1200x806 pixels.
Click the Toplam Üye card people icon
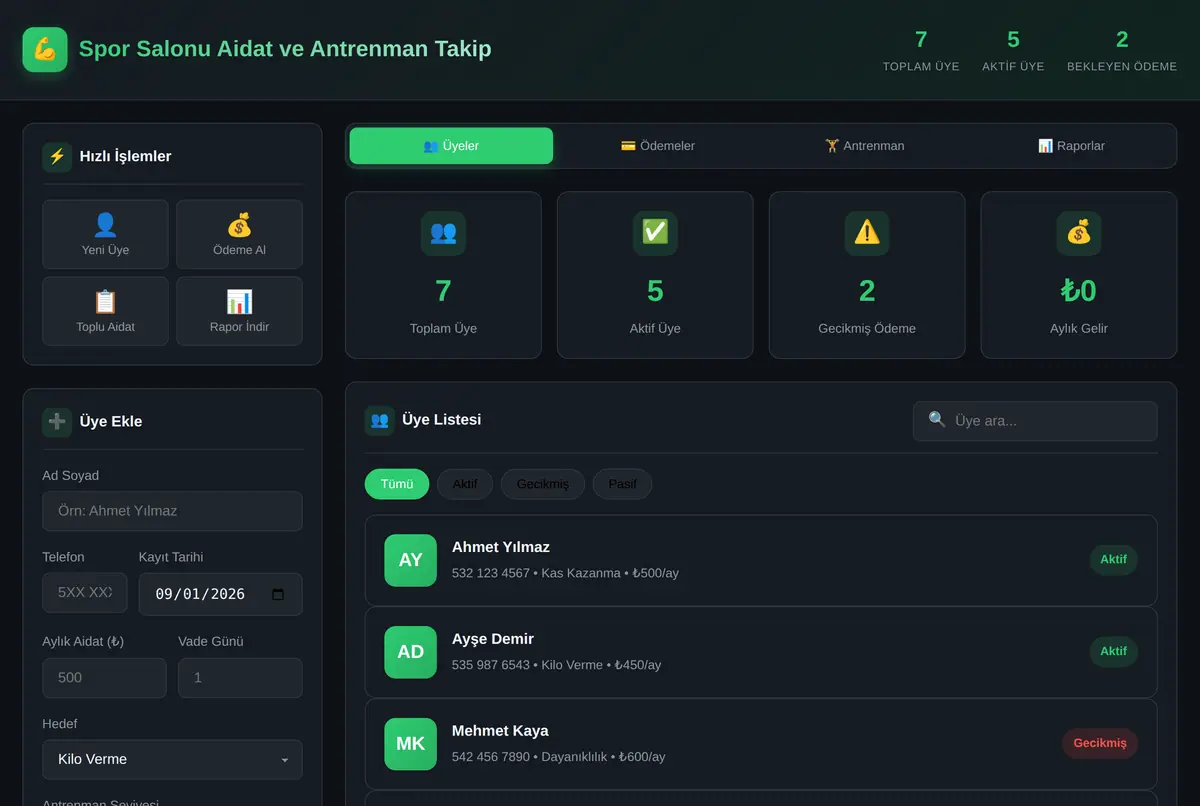(443, 233)
